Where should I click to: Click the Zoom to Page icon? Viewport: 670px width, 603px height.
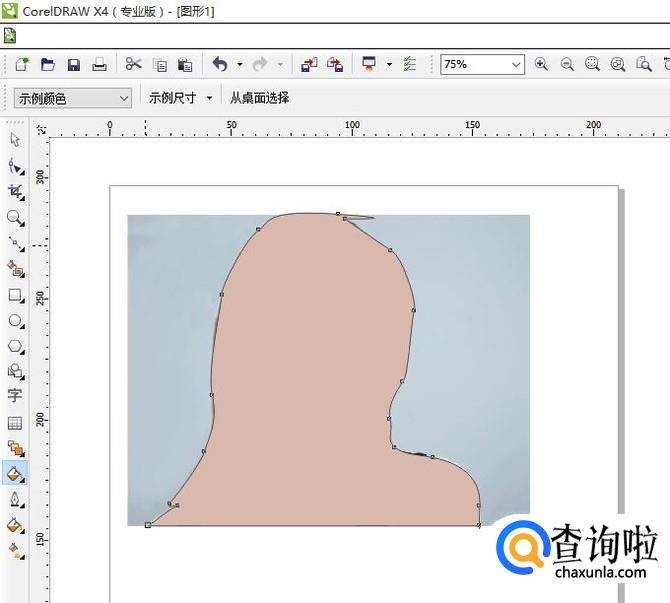(x=644, y=65)
